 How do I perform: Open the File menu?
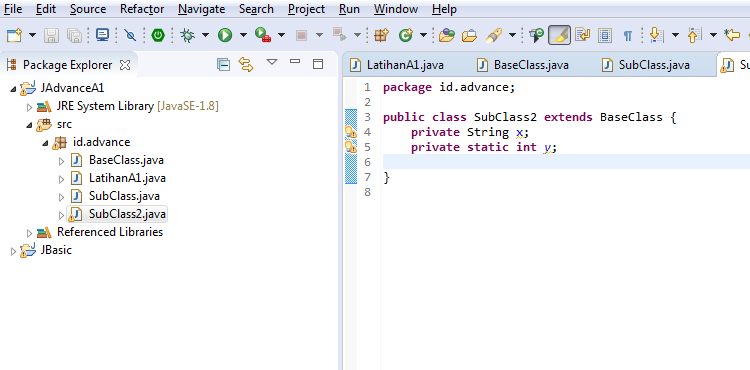coord(13,9)
